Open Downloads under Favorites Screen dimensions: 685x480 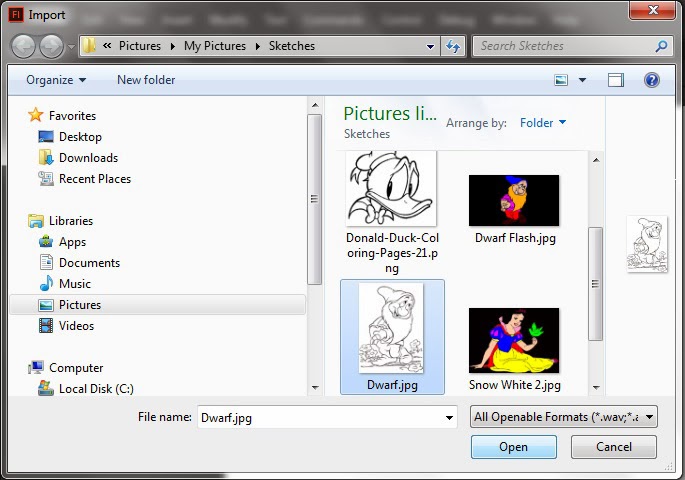tap(78, 158)
